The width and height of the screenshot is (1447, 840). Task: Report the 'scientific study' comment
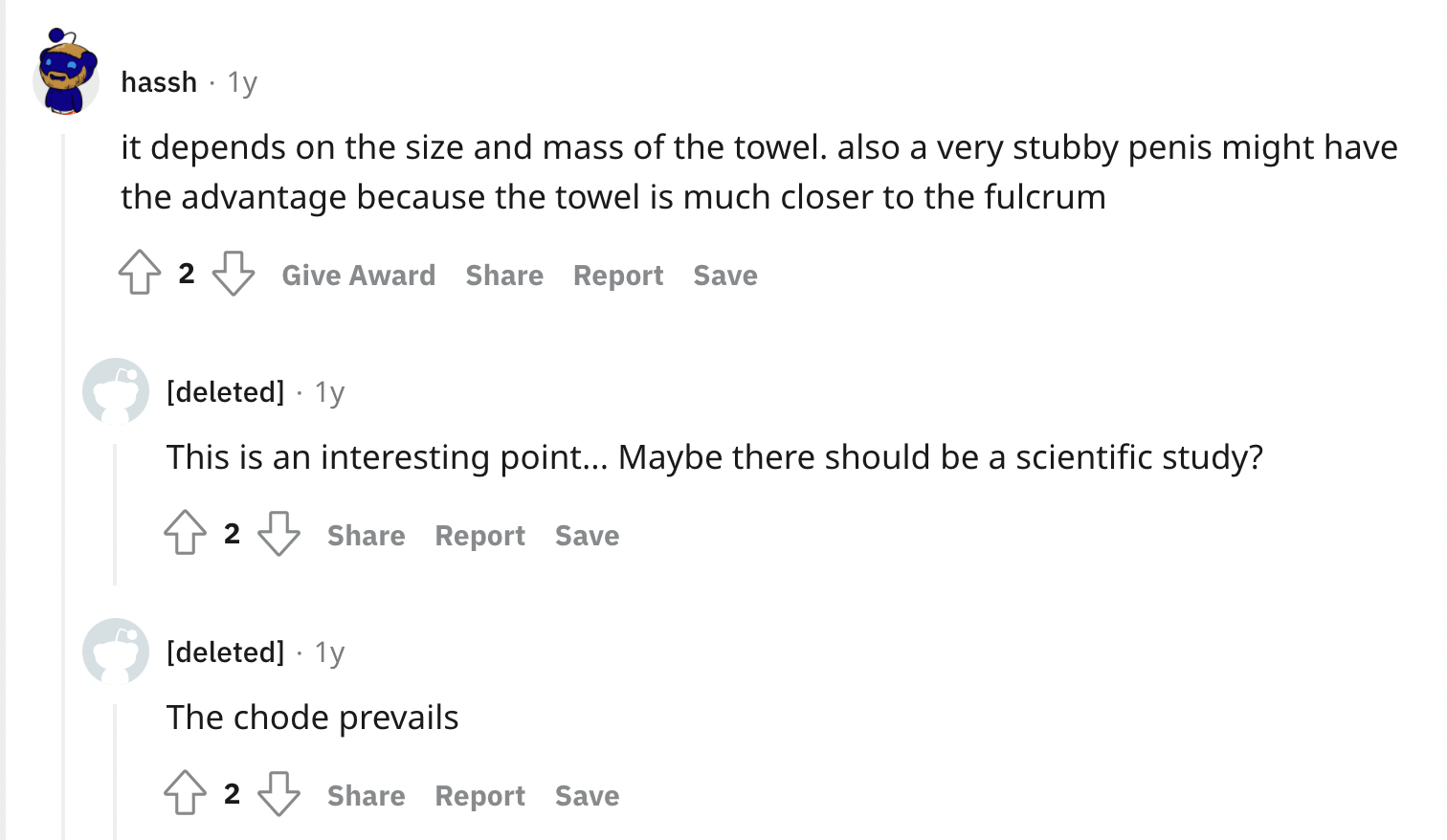480,536
